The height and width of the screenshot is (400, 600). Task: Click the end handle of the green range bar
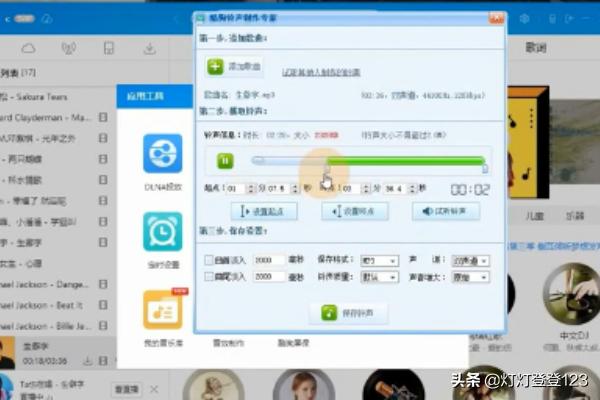click(485, 168)
